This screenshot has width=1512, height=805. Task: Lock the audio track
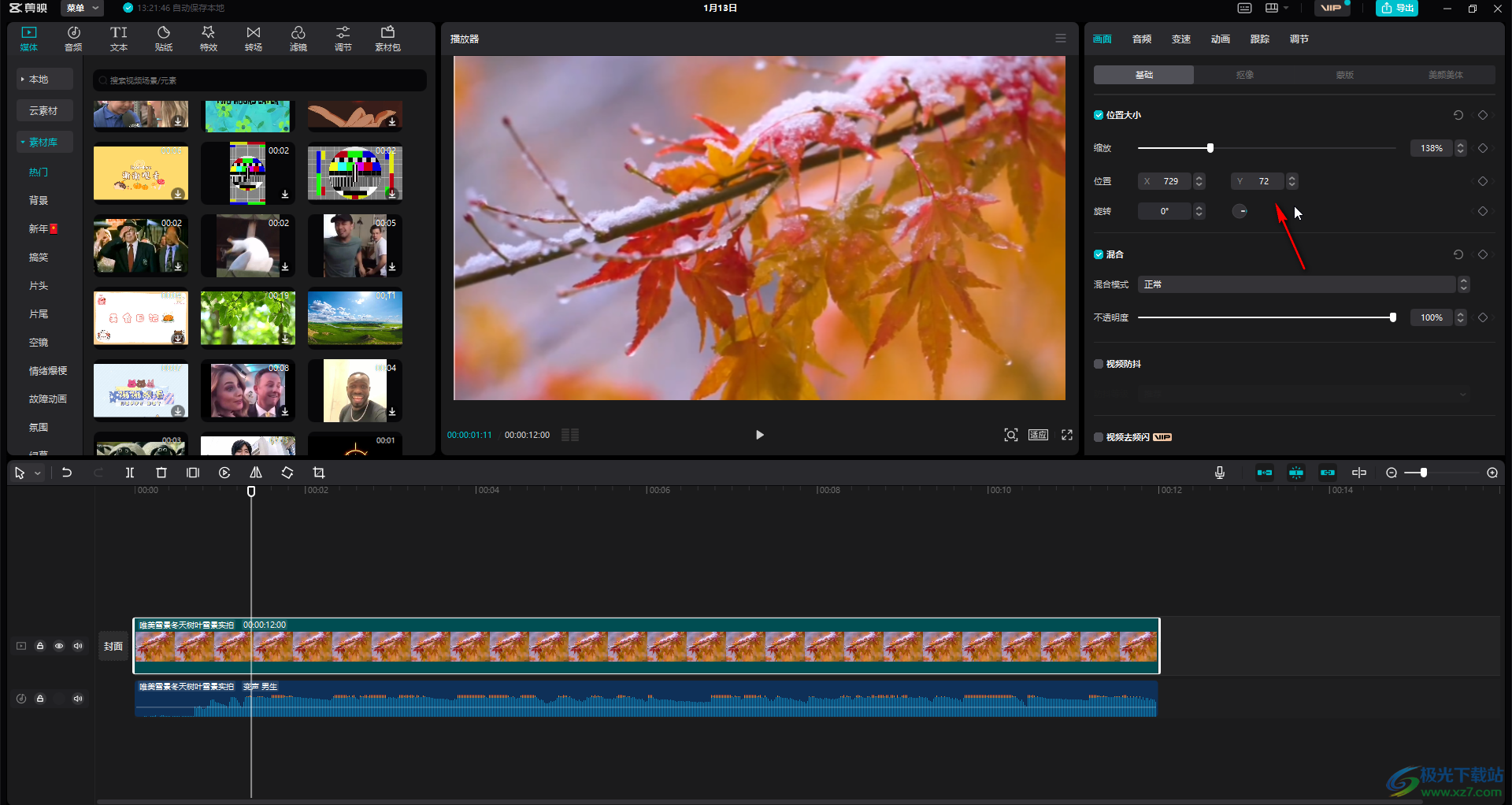pos(40,699)
